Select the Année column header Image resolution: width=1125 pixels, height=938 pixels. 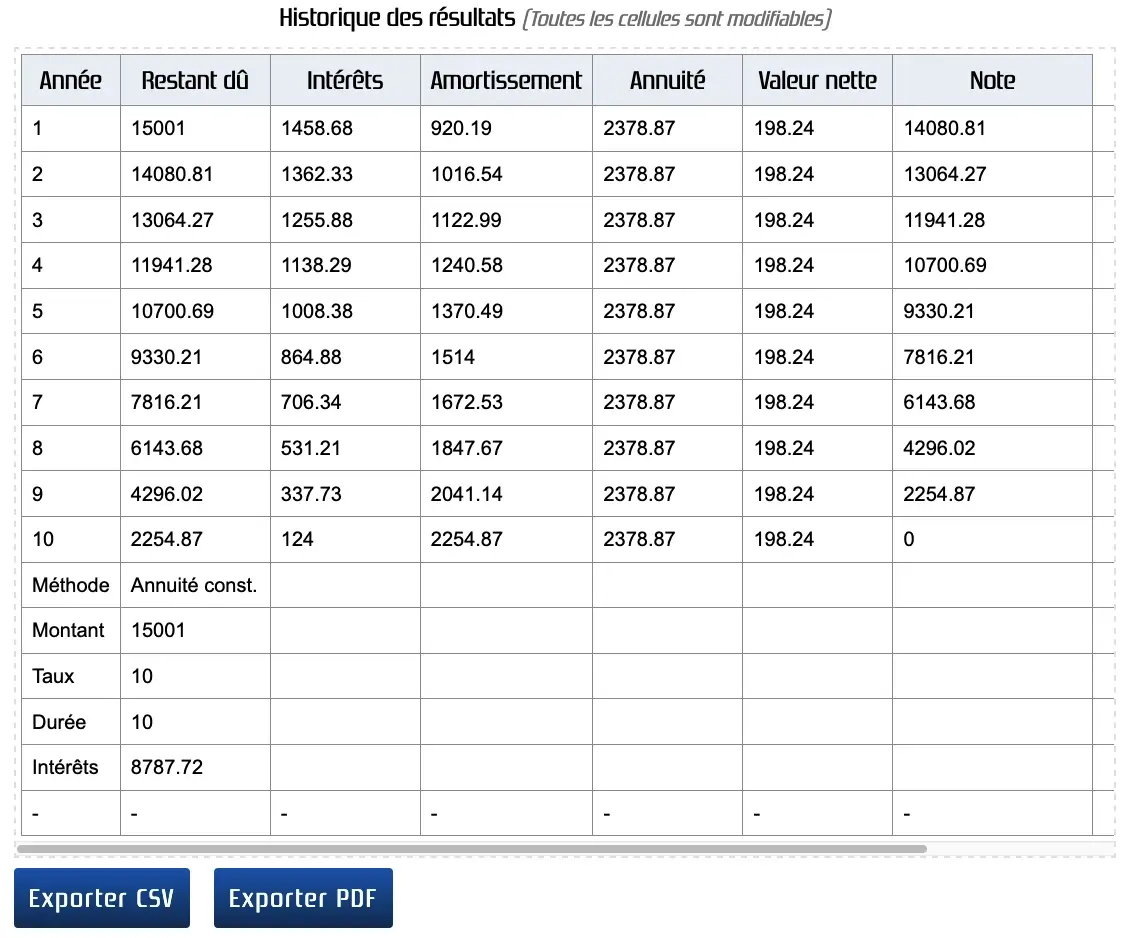pos(71,80)
